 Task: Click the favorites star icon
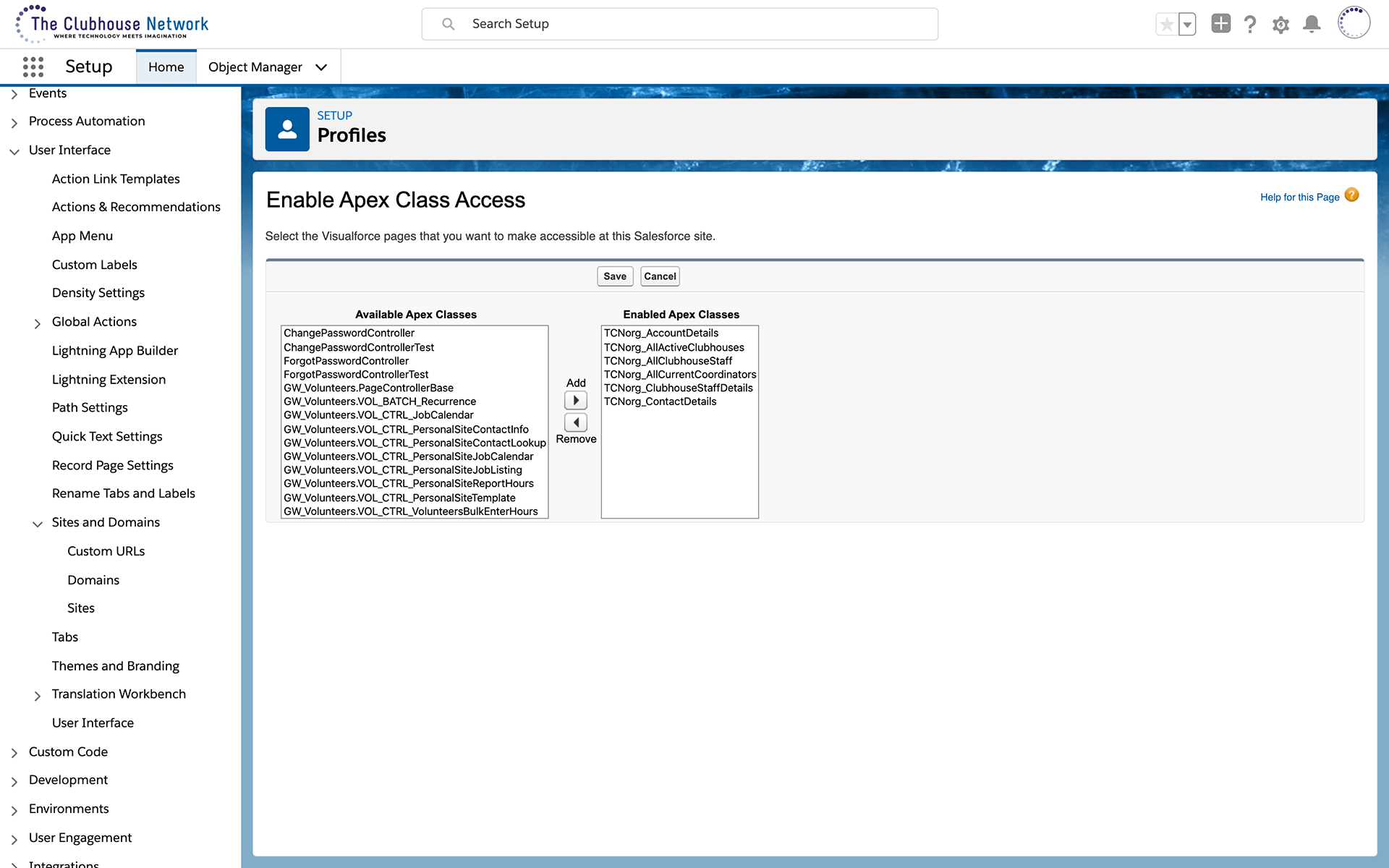[1166, 25]
